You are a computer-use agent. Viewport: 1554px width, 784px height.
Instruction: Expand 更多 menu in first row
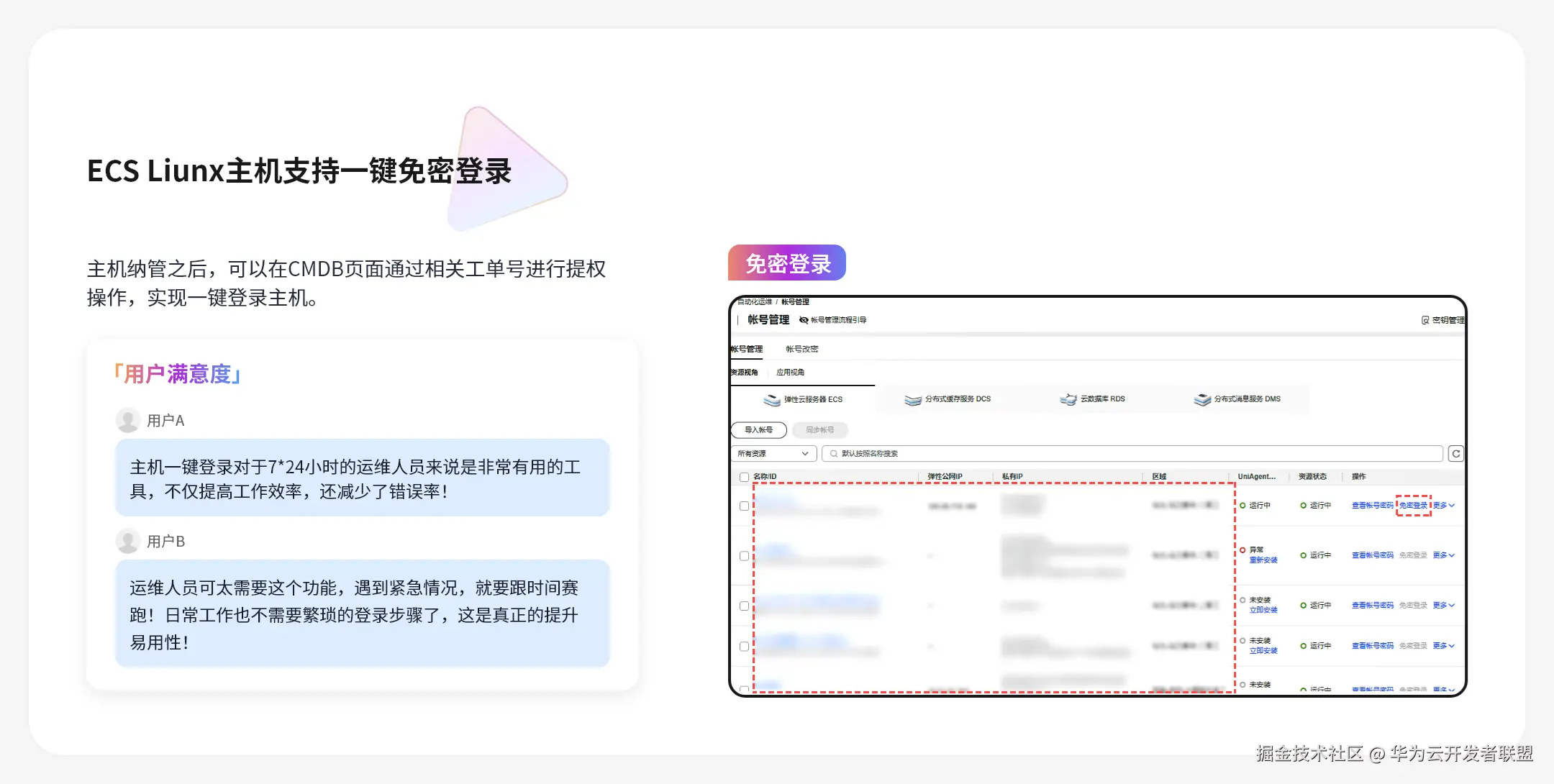click(1443, 506)
